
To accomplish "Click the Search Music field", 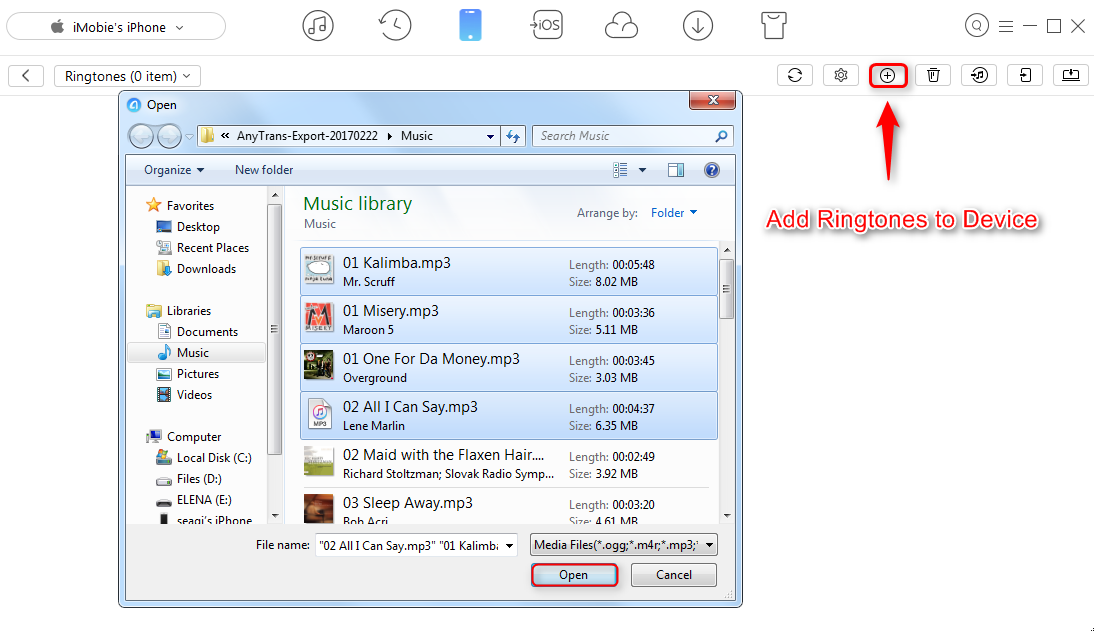I will pyautogui.click(x=632, y=136).
